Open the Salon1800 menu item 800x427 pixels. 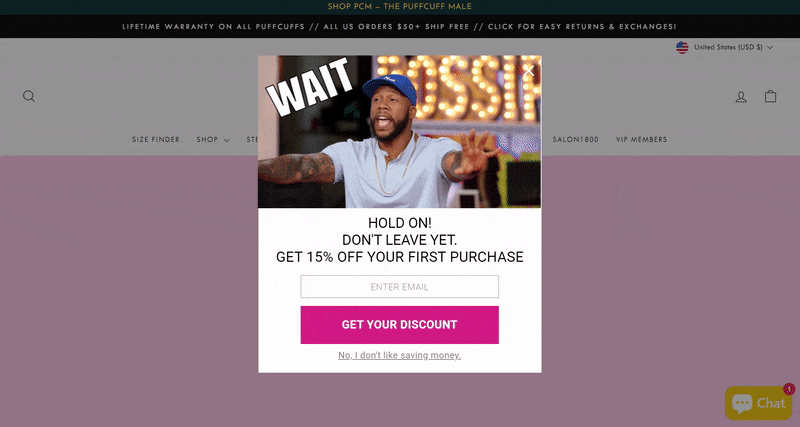click(x=576, y=139)
